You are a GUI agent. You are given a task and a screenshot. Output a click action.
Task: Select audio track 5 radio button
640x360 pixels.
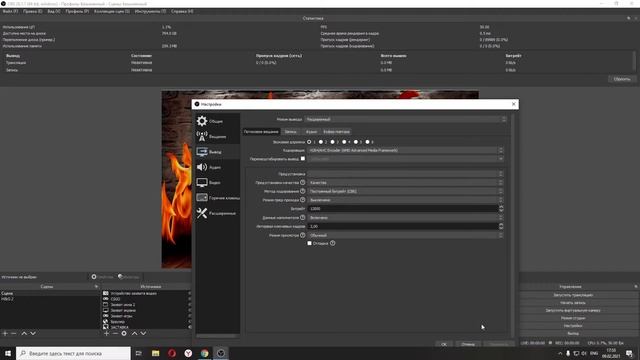356,142
